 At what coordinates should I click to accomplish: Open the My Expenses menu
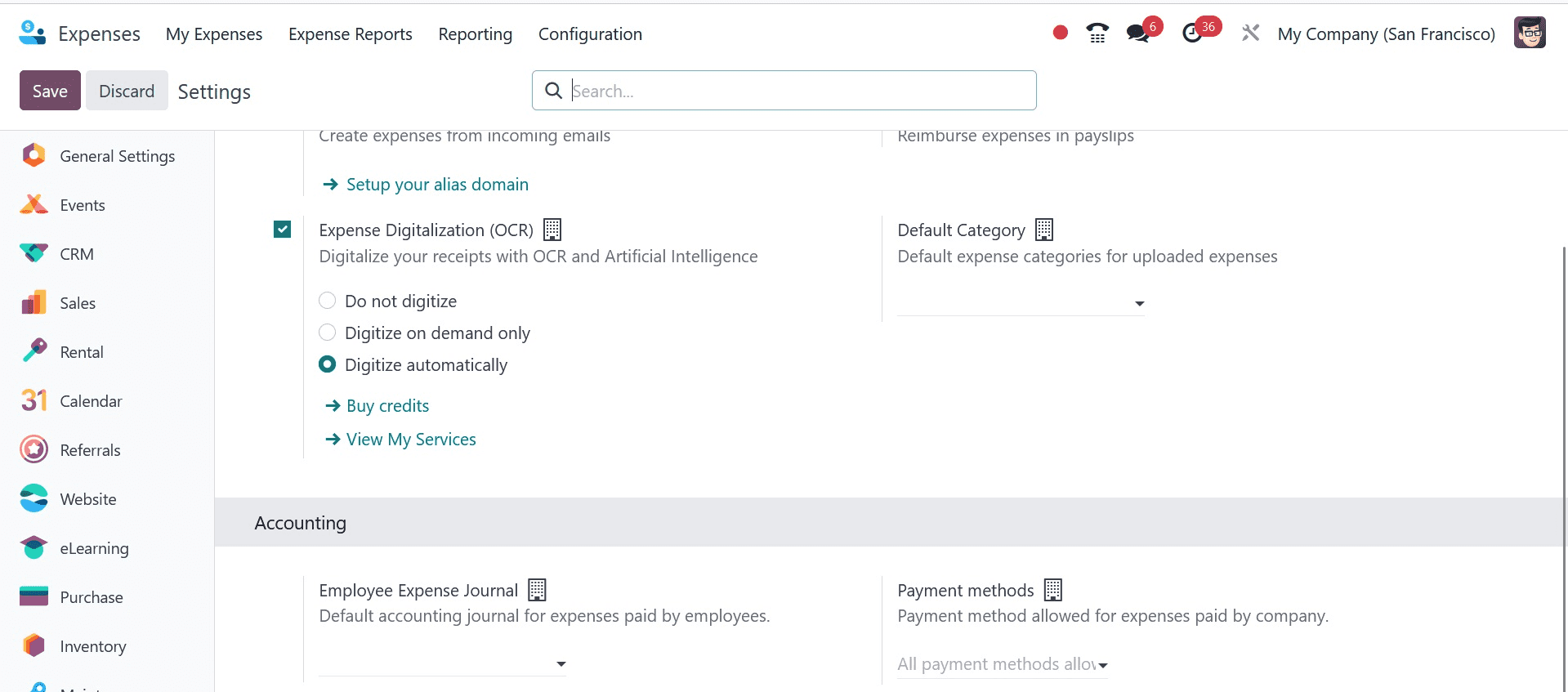tap(214, 33)
